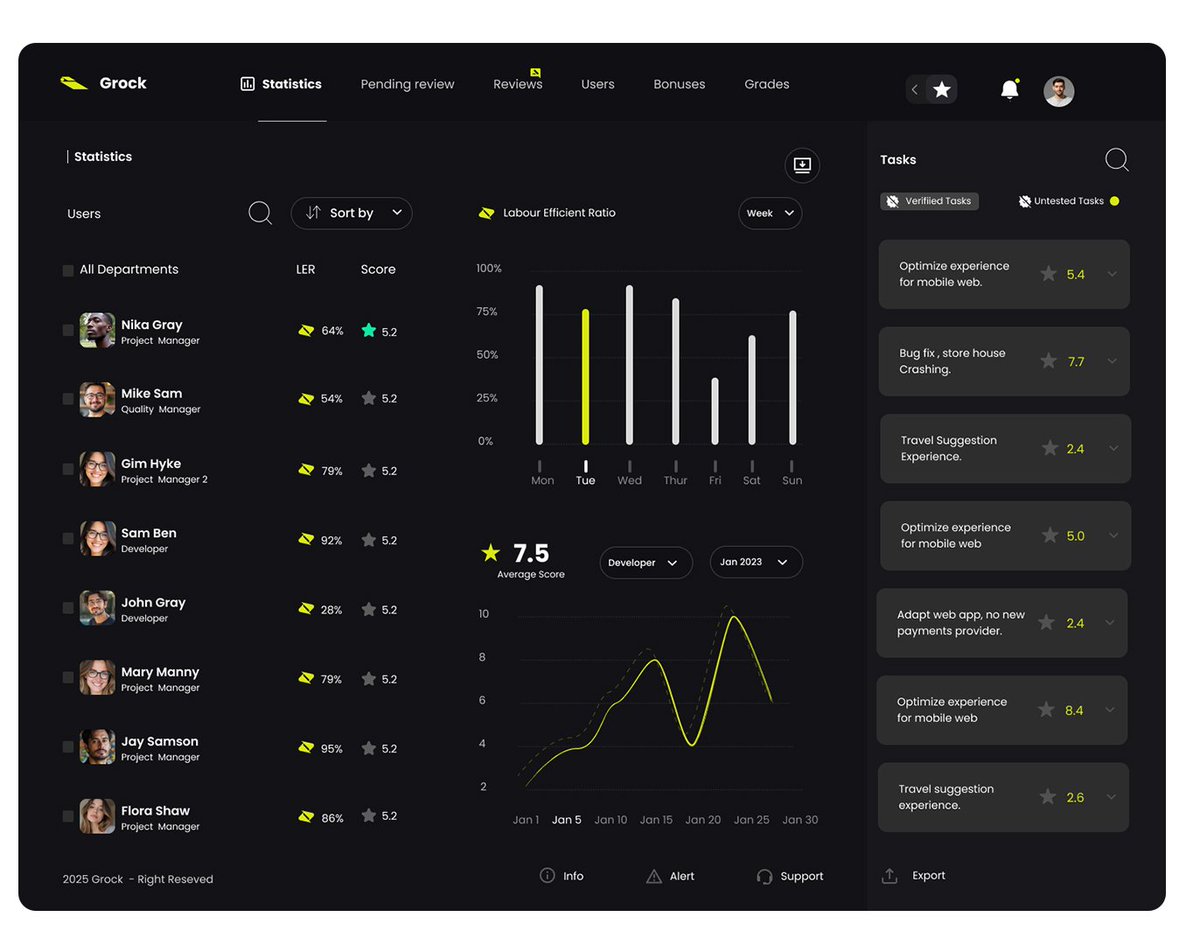Click the back arrow beside the star

pyautogui.click(x=914, y=90)
